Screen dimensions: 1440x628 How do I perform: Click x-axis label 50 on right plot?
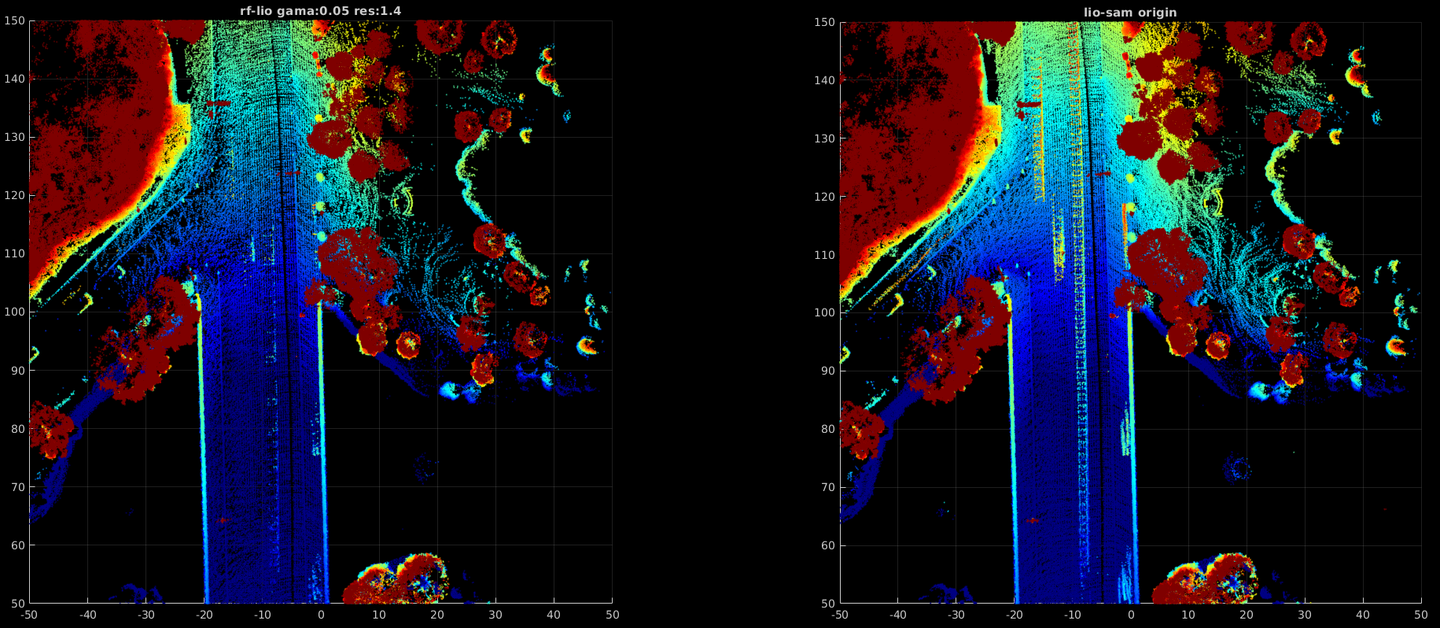tap(1421, 615)
